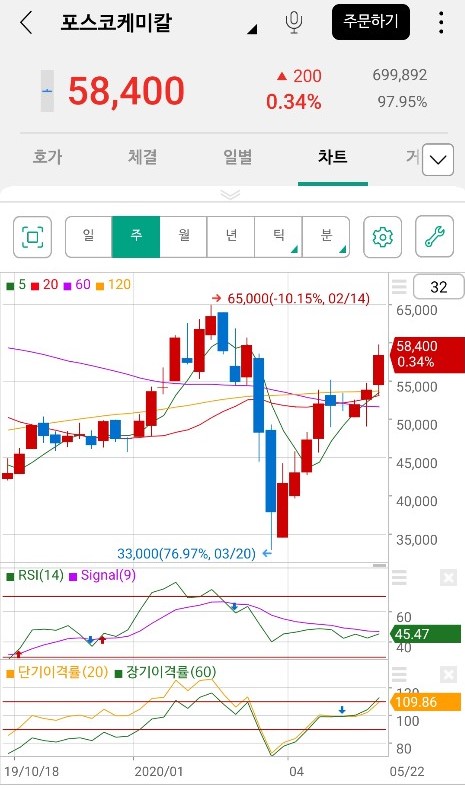The height and width of the screenshot is (789, 465).
Task: Tap the mini candle icon beside the price
Action: [47, 91]
